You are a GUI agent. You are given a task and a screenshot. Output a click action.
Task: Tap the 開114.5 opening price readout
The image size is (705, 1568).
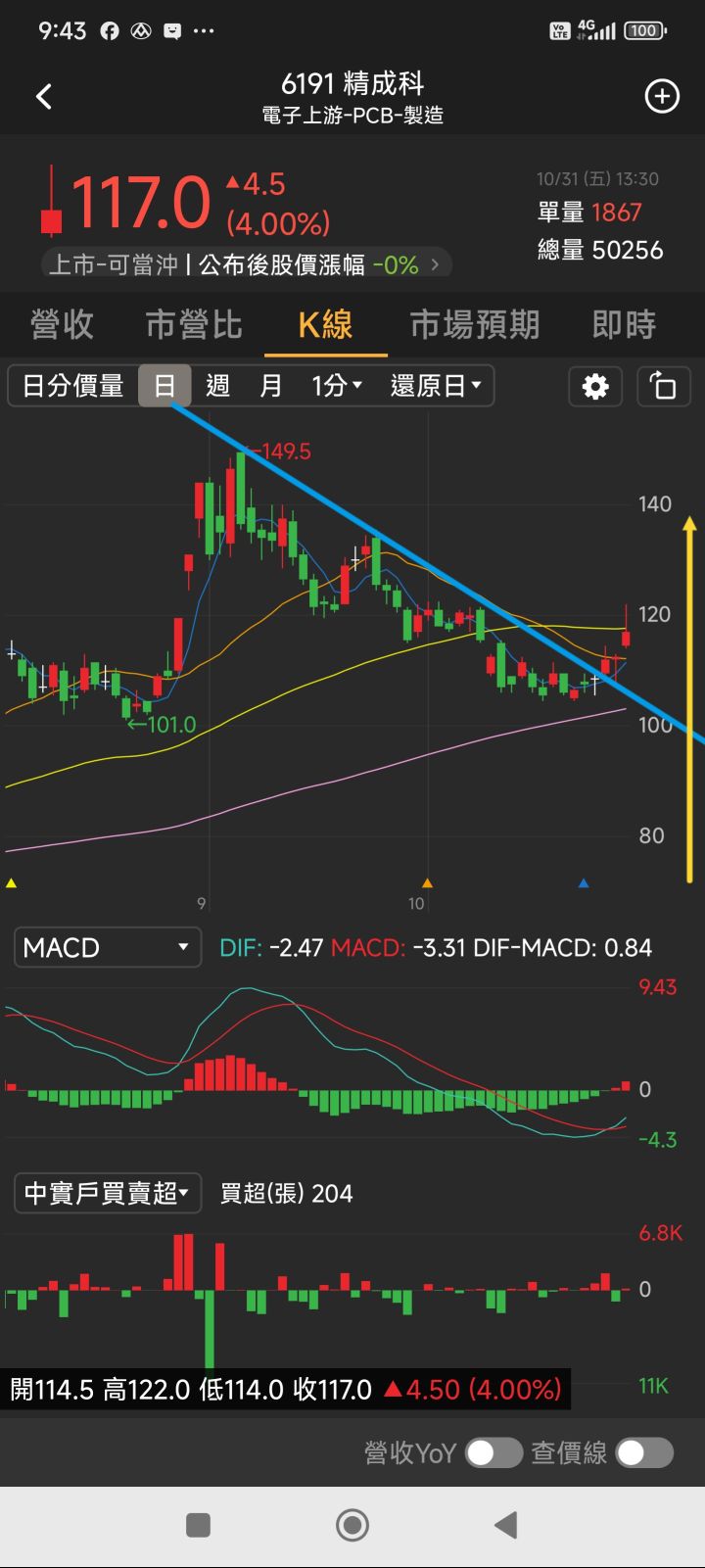[52, 1390]
